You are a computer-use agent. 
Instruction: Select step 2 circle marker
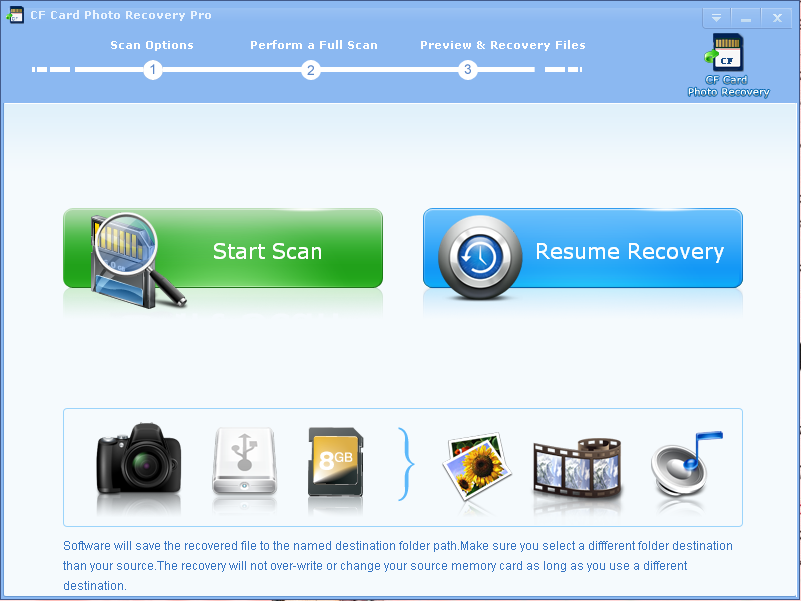(x=310, y=70)
